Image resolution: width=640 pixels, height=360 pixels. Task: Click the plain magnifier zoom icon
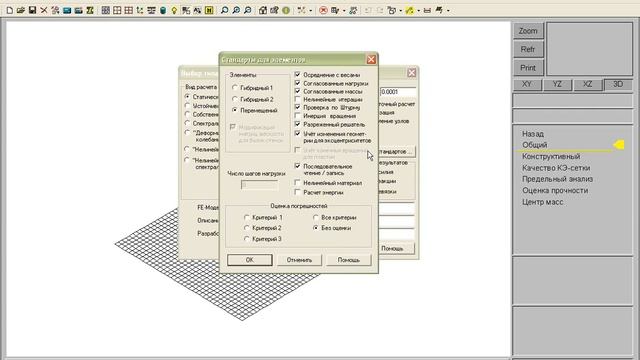click(x=224, y=10)
